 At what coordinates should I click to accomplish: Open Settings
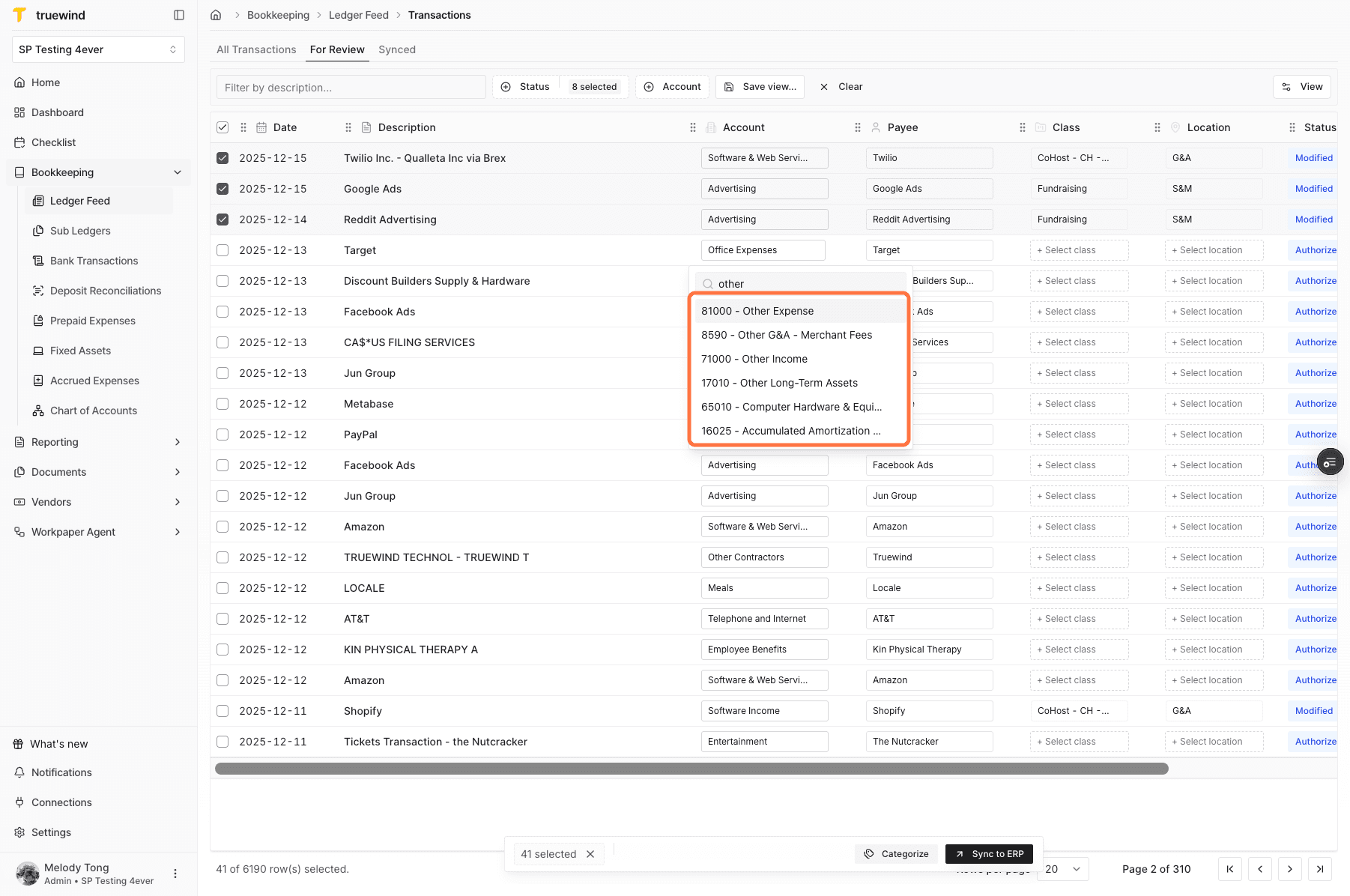point(51,832)
